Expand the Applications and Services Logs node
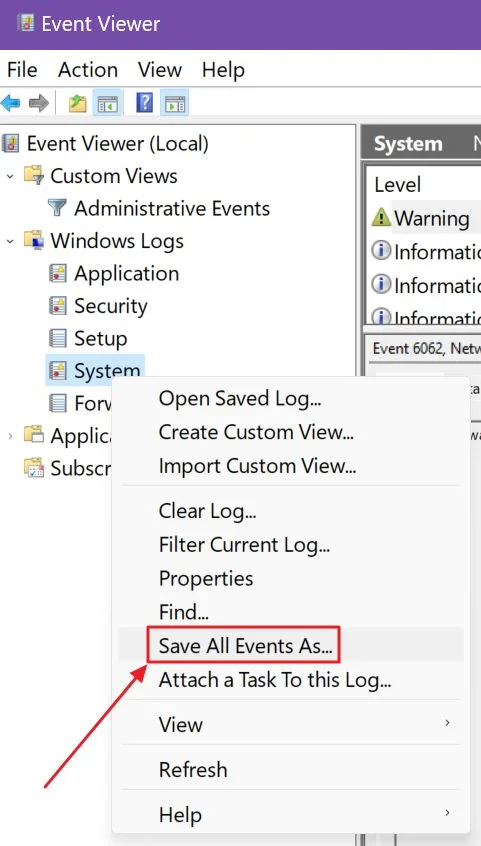481x846 pixels. pos(10,435)
